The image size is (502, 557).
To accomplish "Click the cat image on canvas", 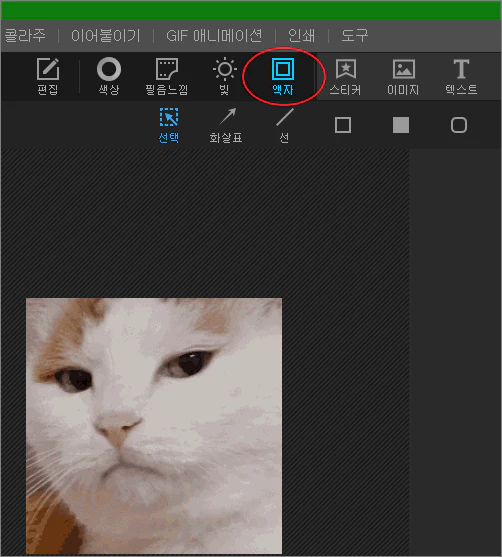I will [x=154, y=426].
